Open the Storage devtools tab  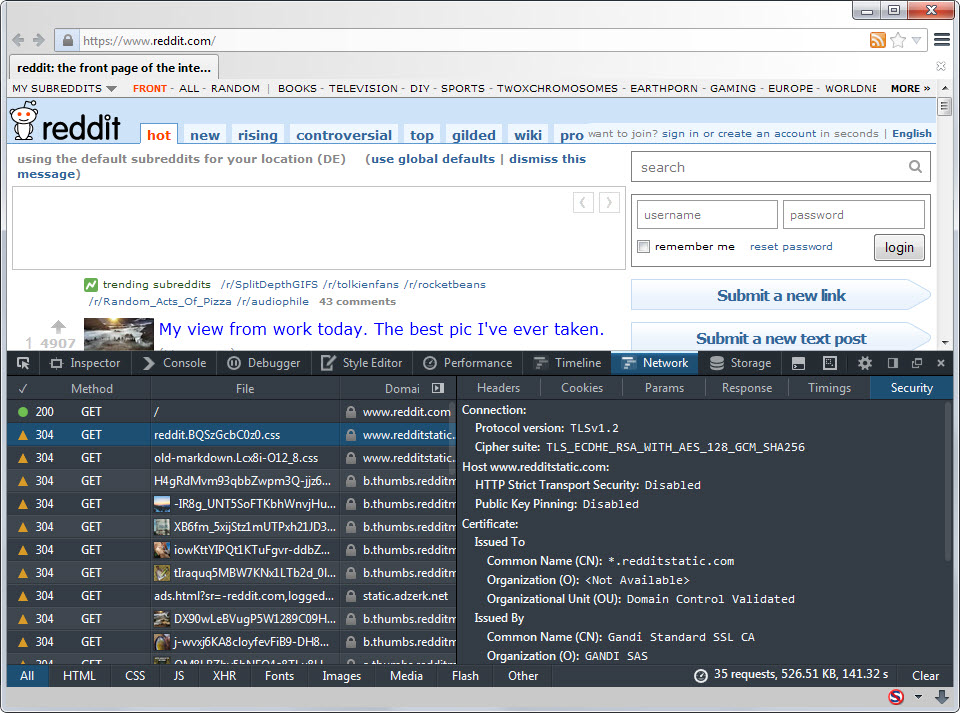740,363
